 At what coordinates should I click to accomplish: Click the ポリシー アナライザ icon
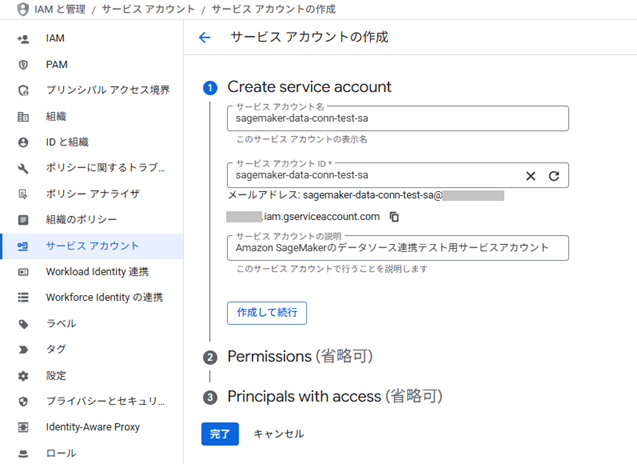23,194
